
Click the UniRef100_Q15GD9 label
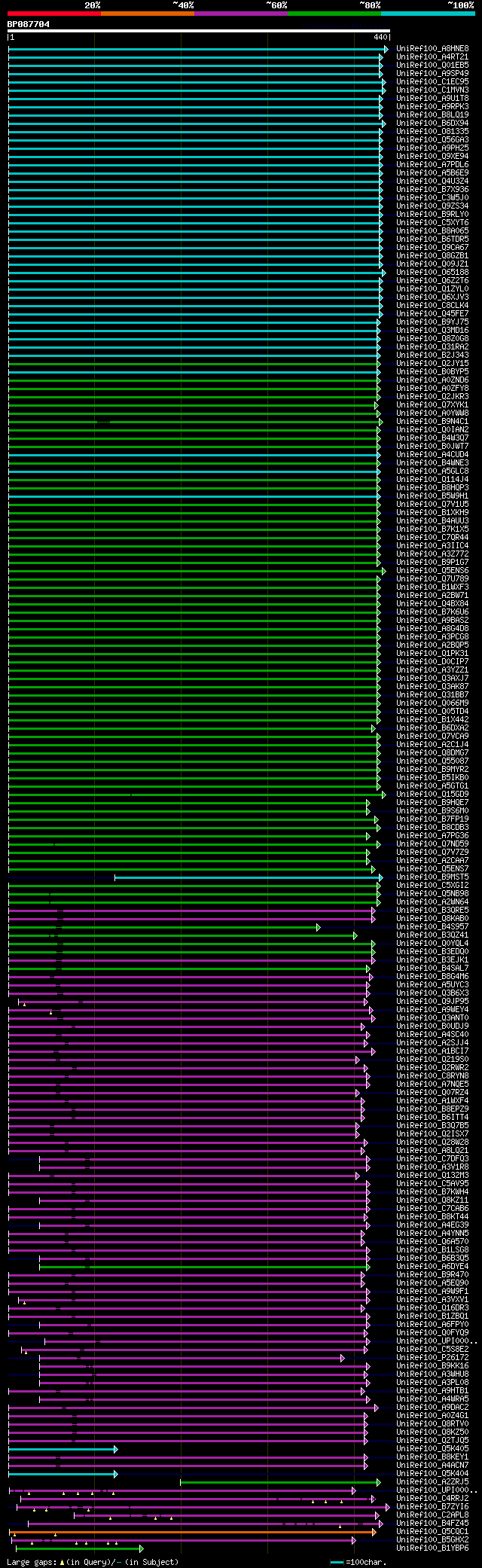(432, 794)
